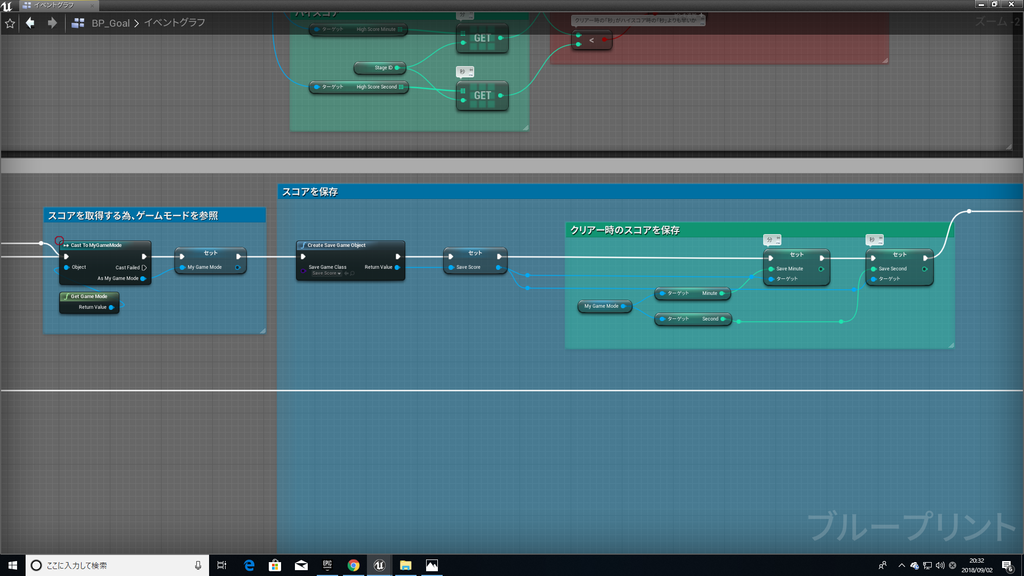Viewport: 1024px width, 576px height.
Task: Select the lower GET array node
Action: coord(482,95)
